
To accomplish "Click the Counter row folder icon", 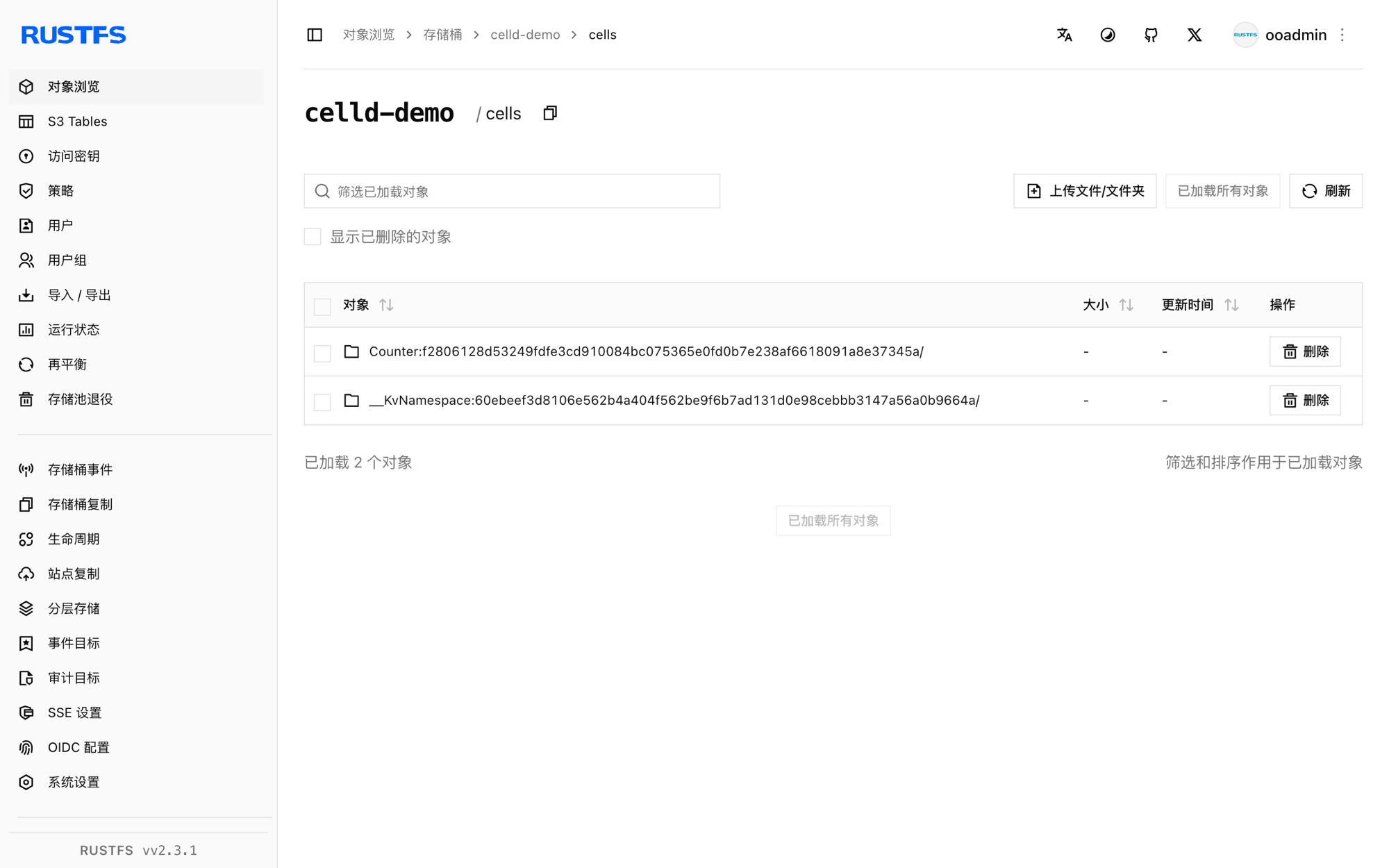I will (351, 352).
